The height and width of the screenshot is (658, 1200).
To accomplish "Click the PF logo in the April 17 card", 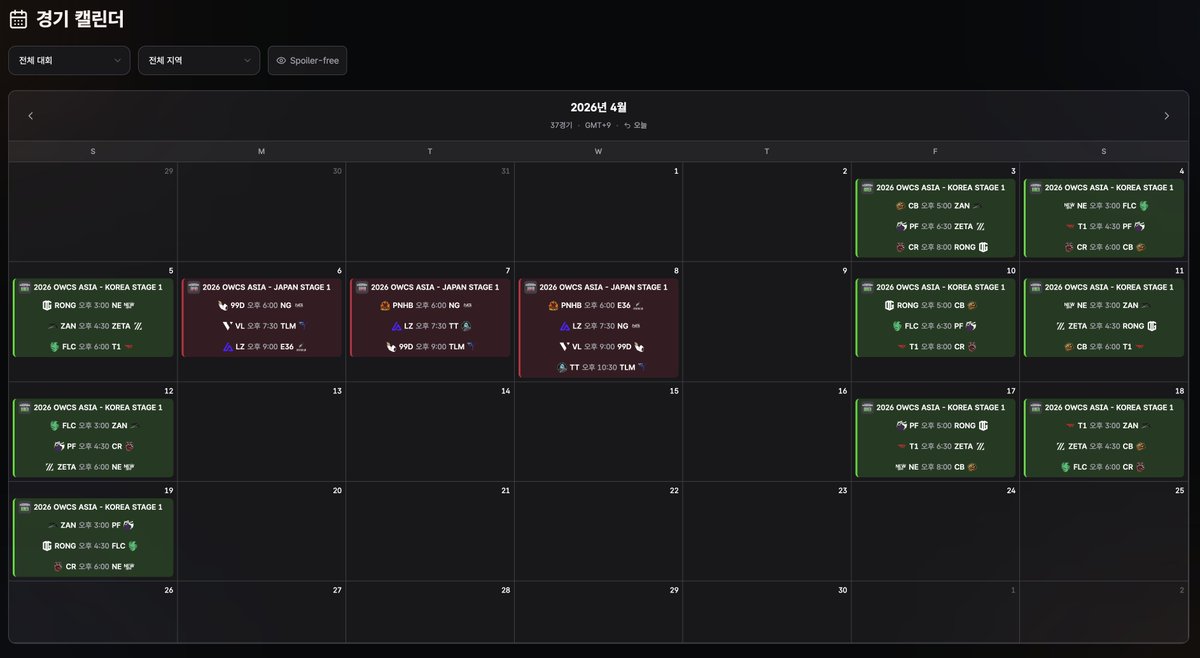I will (x=902, y=425).
